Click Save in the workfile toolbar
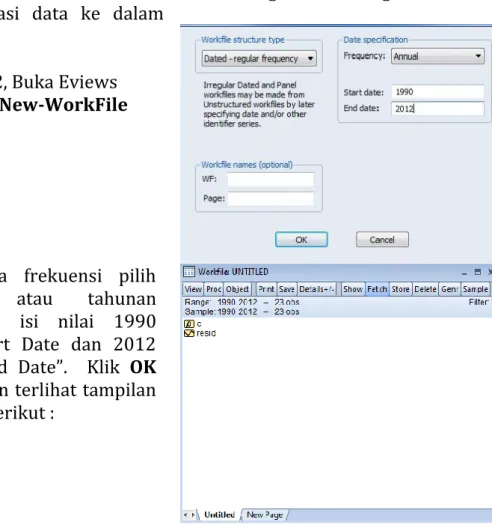Image resolution: width=492 pixels, height=525 pixels. 287,289
